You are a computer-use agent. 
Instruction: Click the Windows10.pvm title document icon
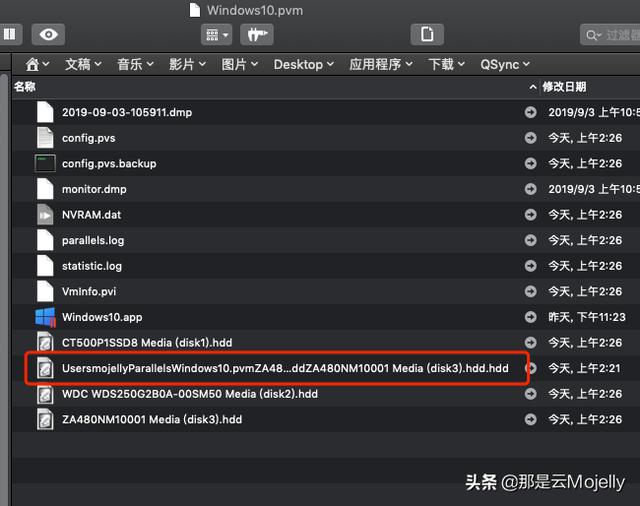point(195,10)
